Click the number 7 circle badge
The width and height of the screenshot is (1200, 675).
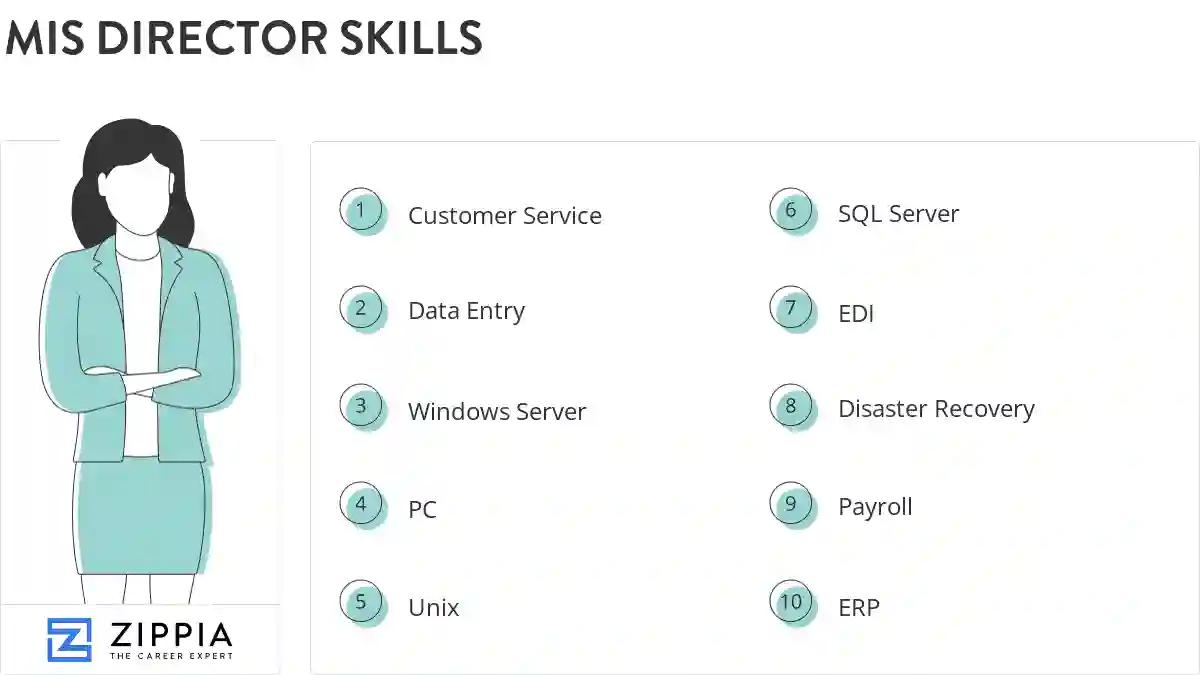click(792, 309)
